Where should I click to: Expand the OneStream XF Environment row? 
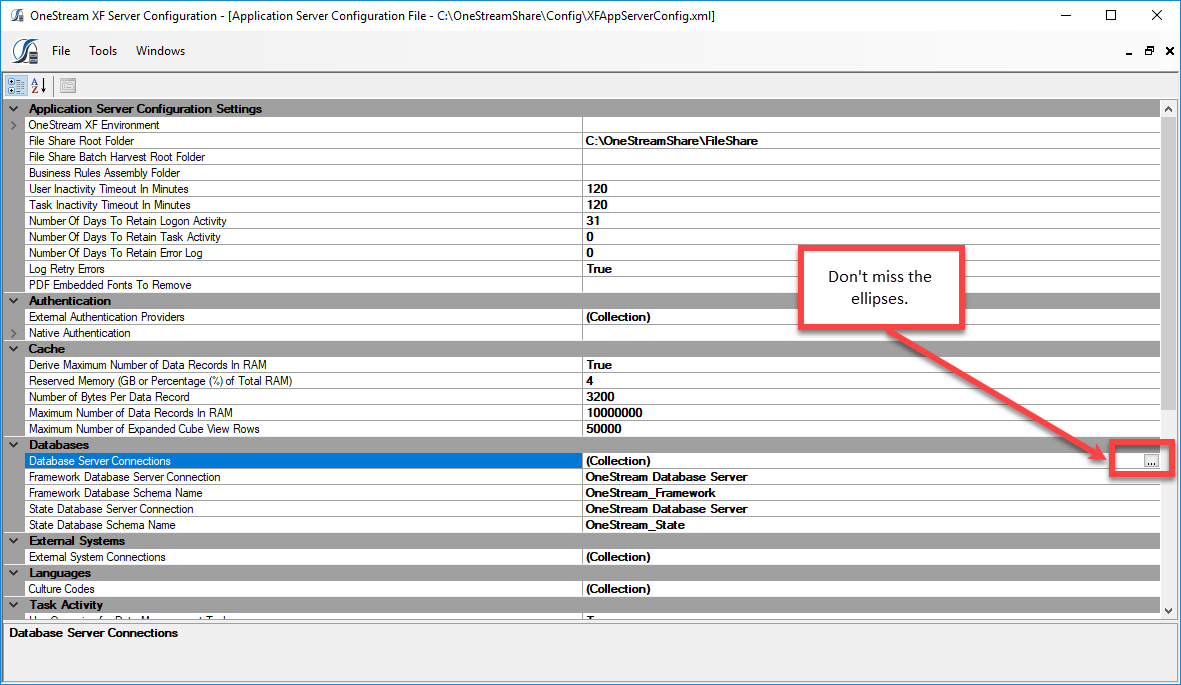click(x=14, y=125)
